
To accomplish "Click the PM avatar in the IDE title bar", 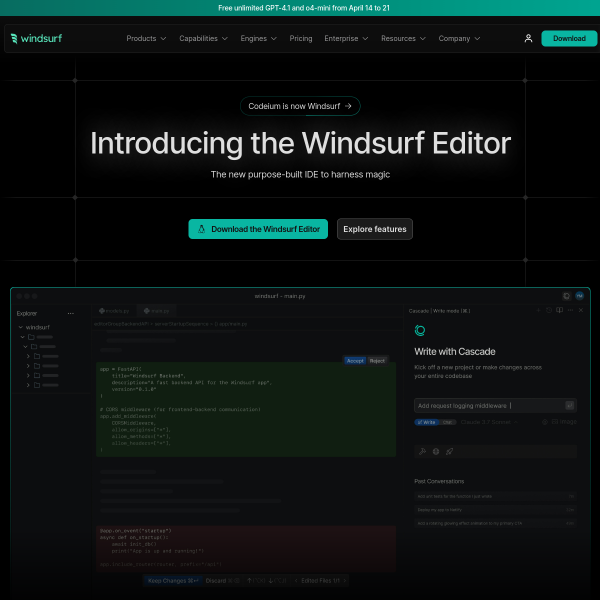I will [x=579, y=296].
